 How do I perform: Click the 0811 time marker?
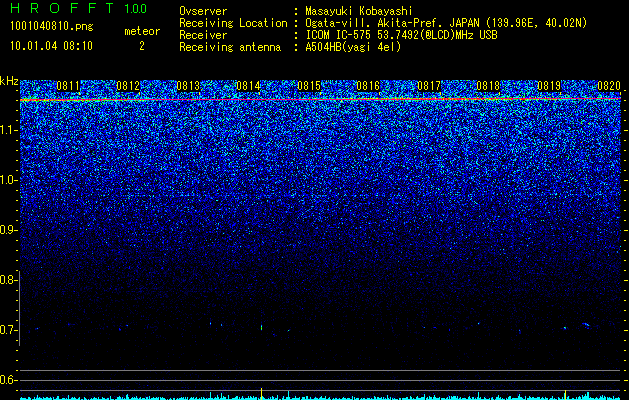click(68, 86)
